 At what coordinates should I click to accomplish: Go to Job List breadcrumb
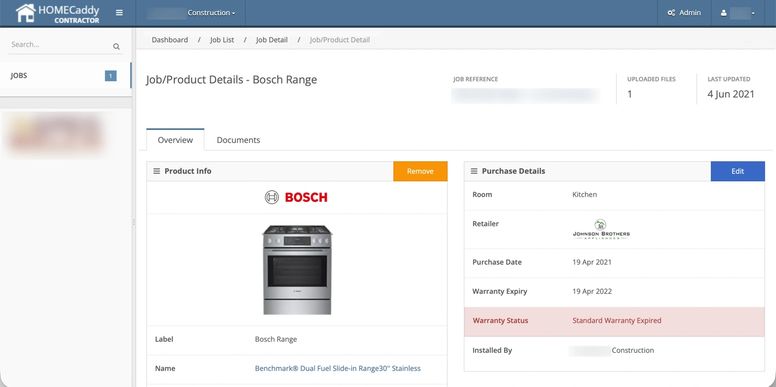(222, 40)
